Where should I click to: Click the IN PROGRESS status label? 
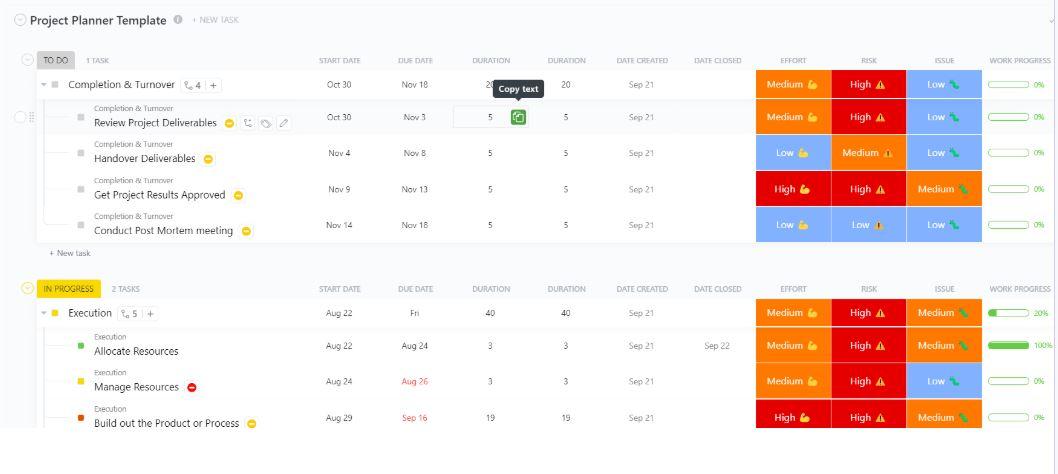69,288
